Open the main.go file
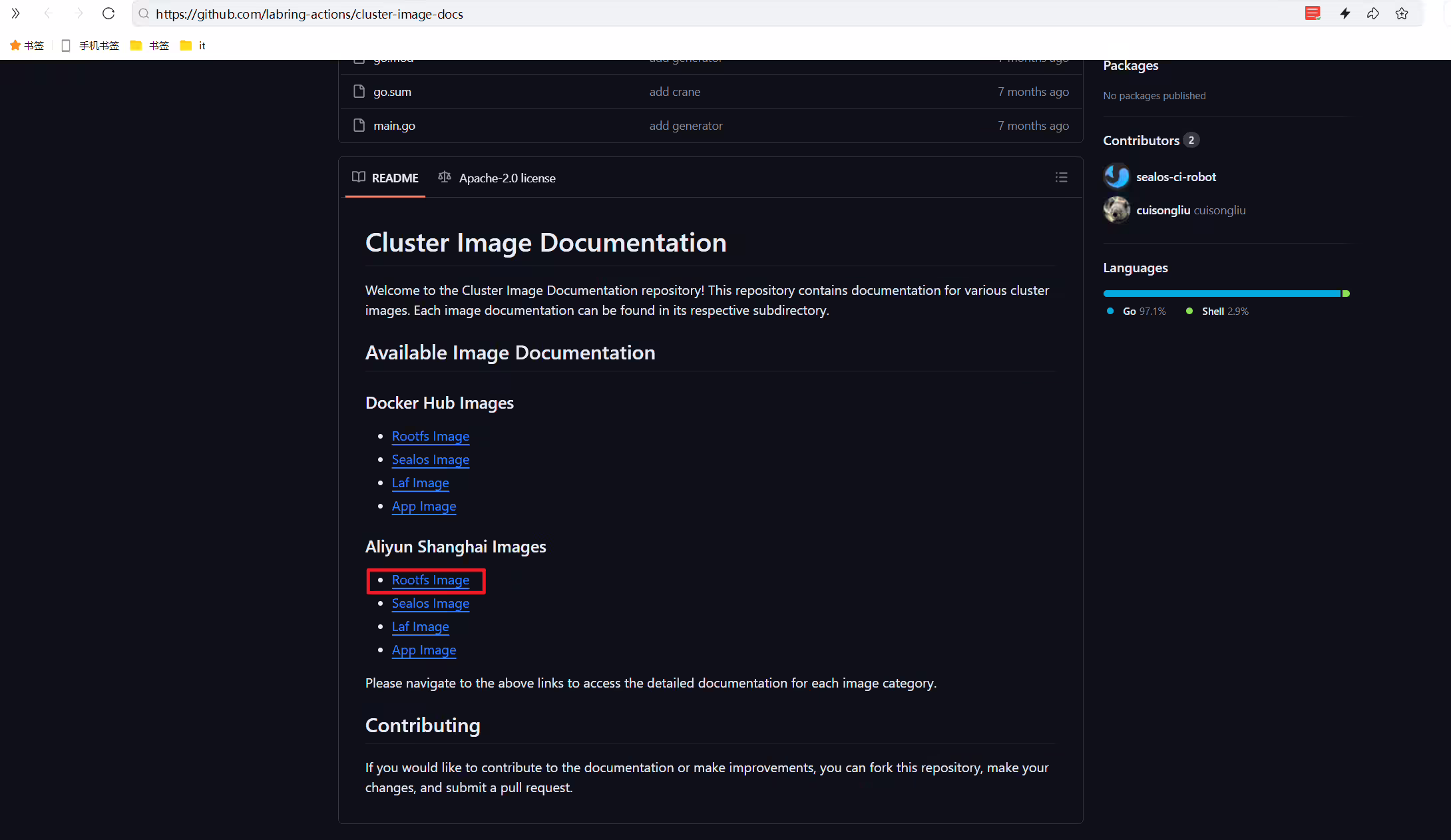 point(394,126)
